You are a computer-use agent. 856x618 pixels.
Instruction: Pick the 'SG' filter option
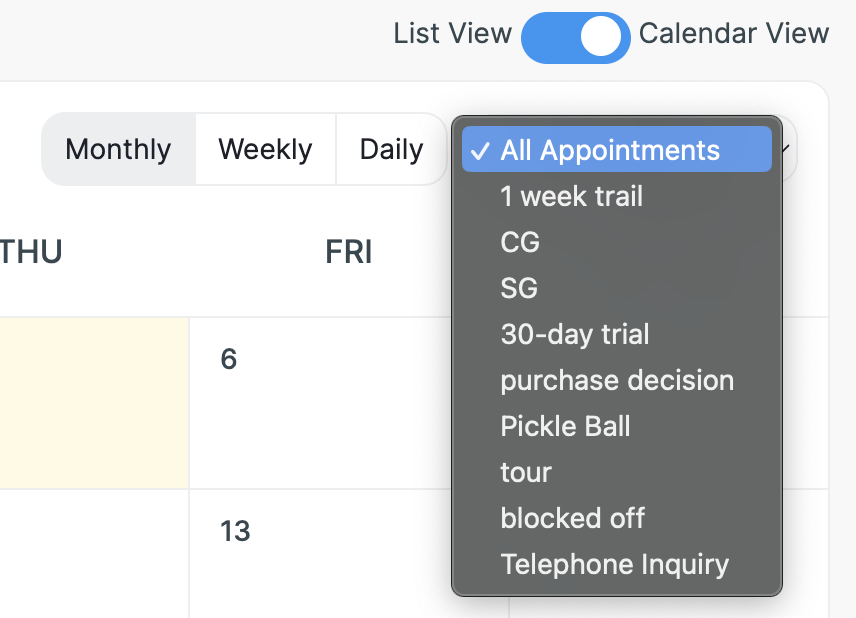pos(519,288)
